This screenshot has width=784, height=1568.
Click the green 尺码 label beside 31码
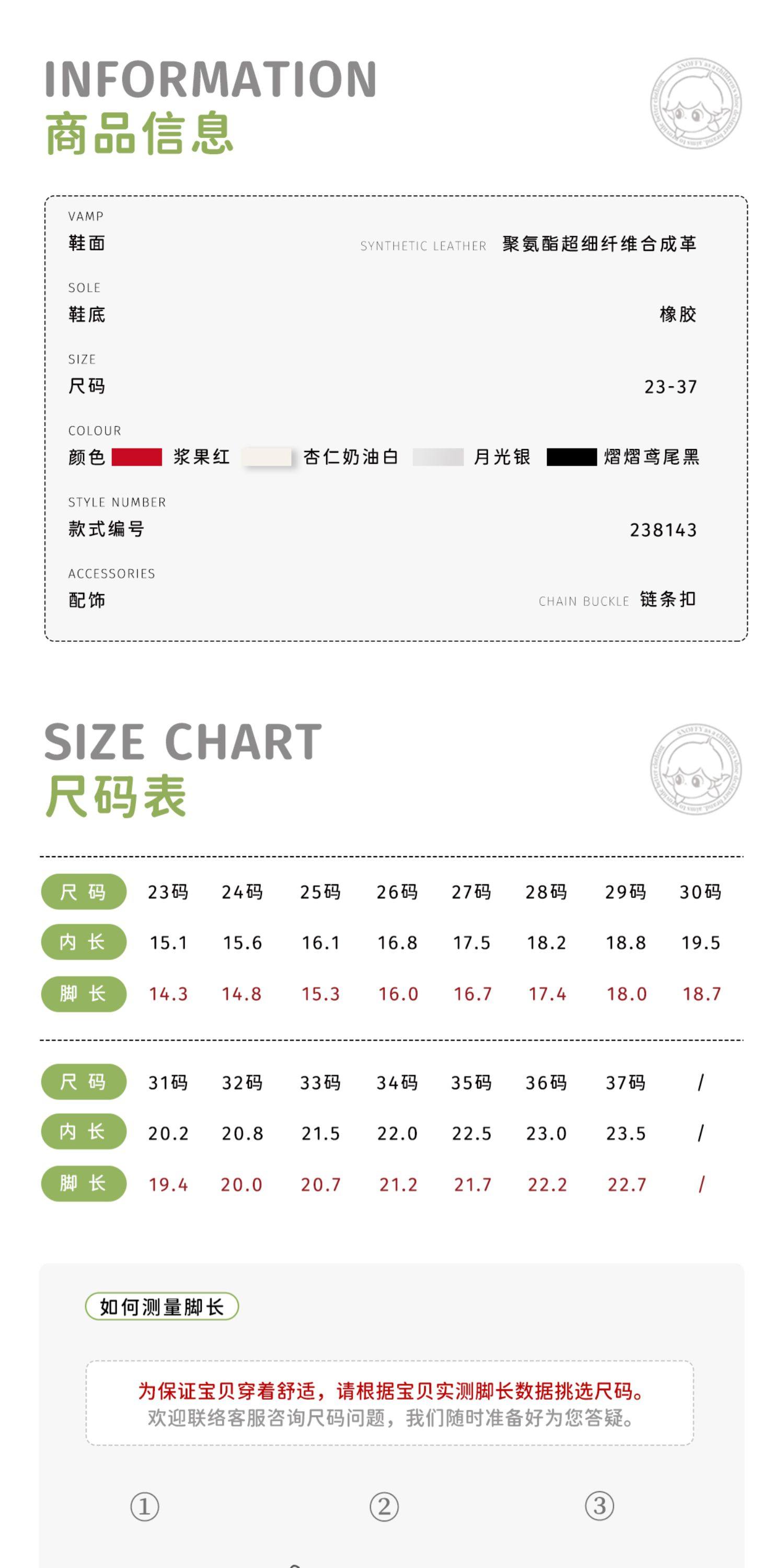click(x=84, y=1081)
